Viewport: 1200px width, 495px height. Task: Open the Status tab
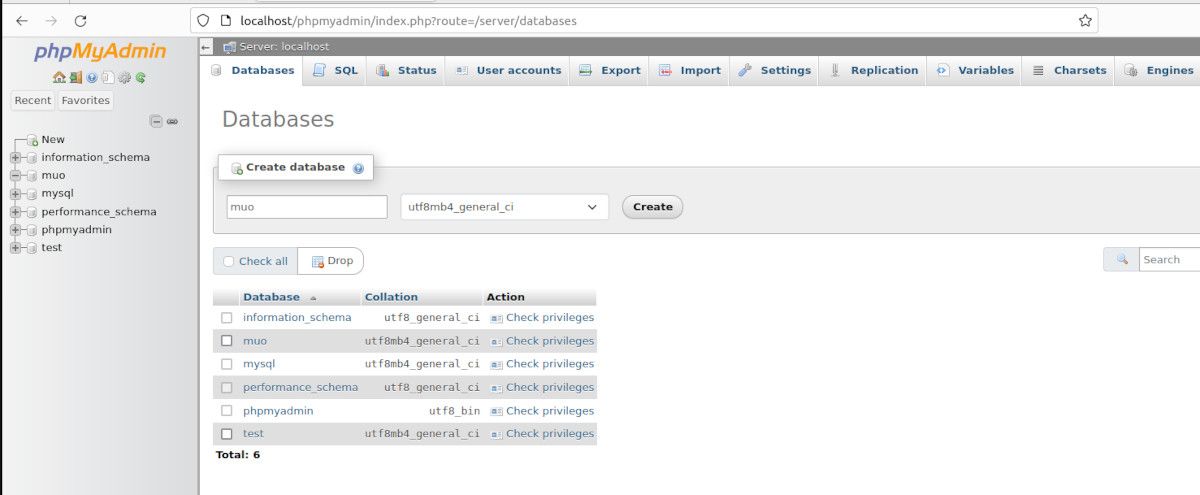[x=406, y=70]
